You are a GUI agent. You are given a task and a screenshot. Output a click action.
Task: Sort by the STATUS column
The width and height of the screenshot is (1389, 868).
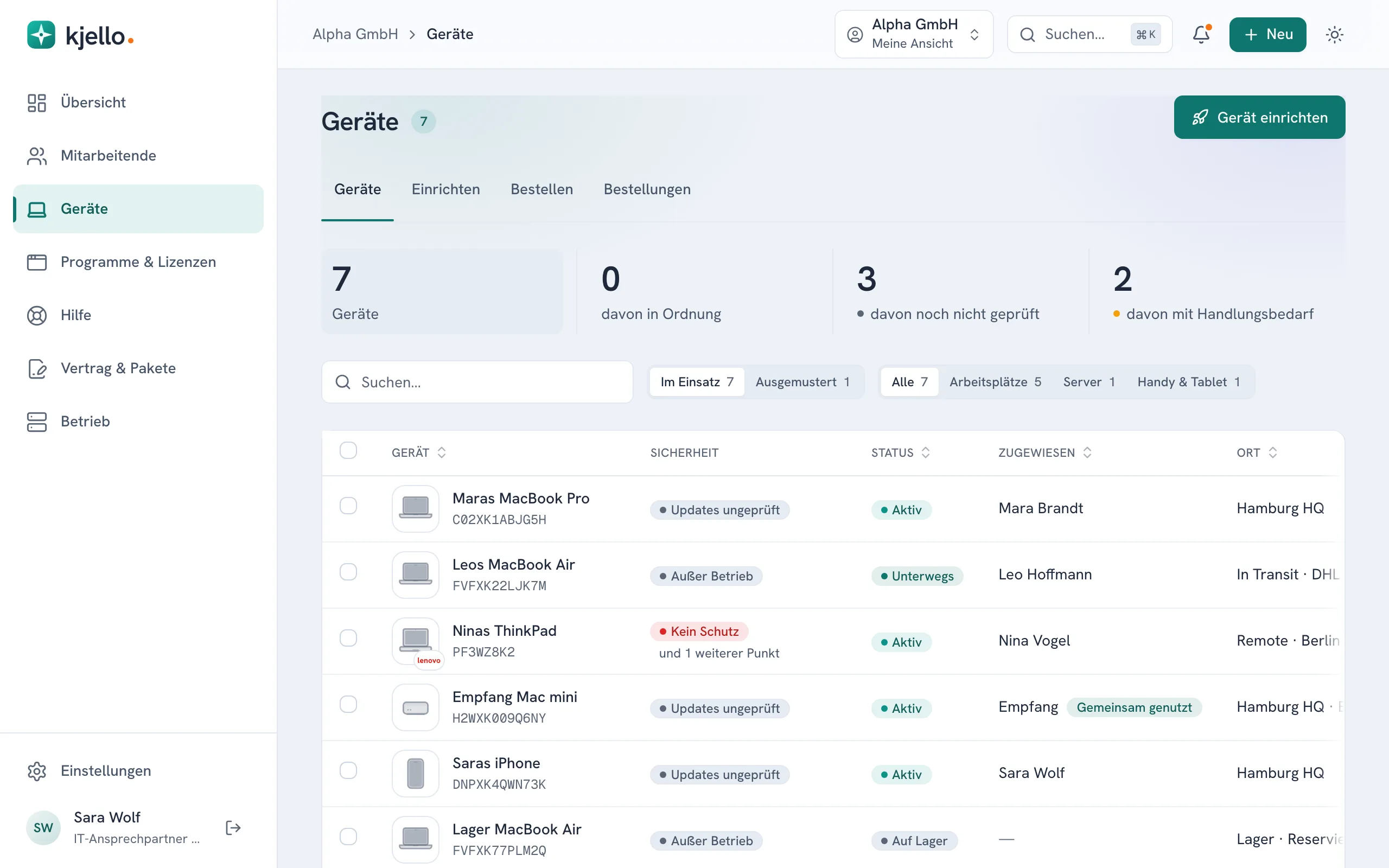901,452
